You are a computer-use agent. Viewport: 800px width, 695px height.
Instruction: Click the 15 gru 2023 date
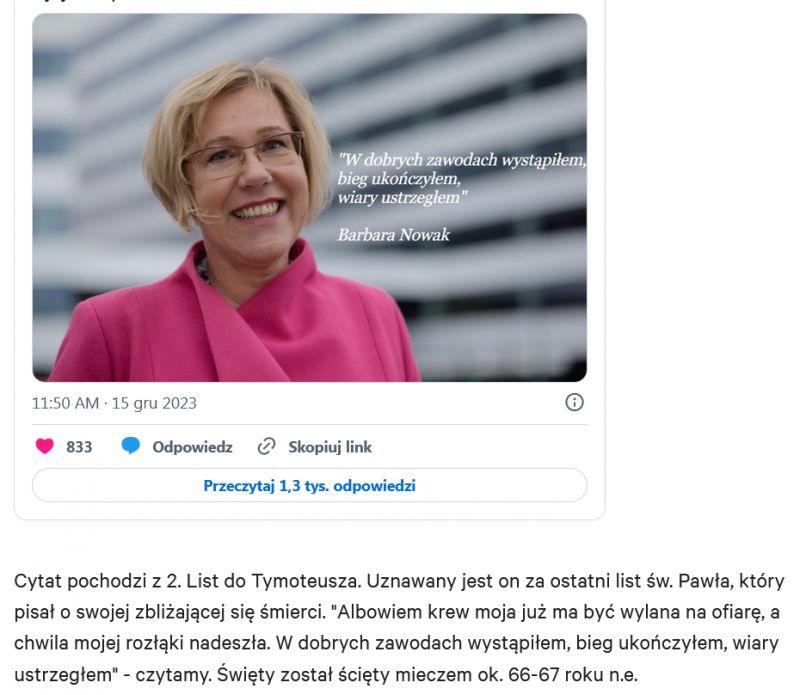[x=154, y=403]
